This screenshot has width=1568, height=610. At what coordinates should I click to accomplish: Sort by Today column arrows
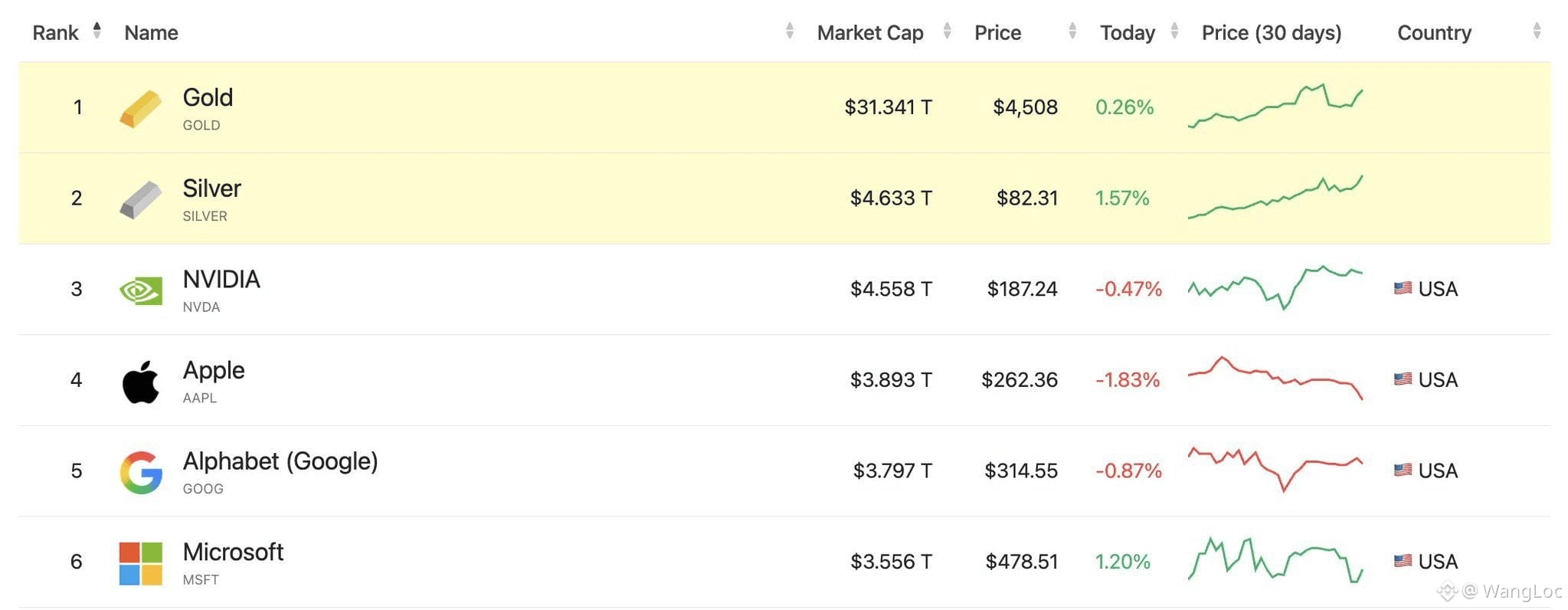1174,31
